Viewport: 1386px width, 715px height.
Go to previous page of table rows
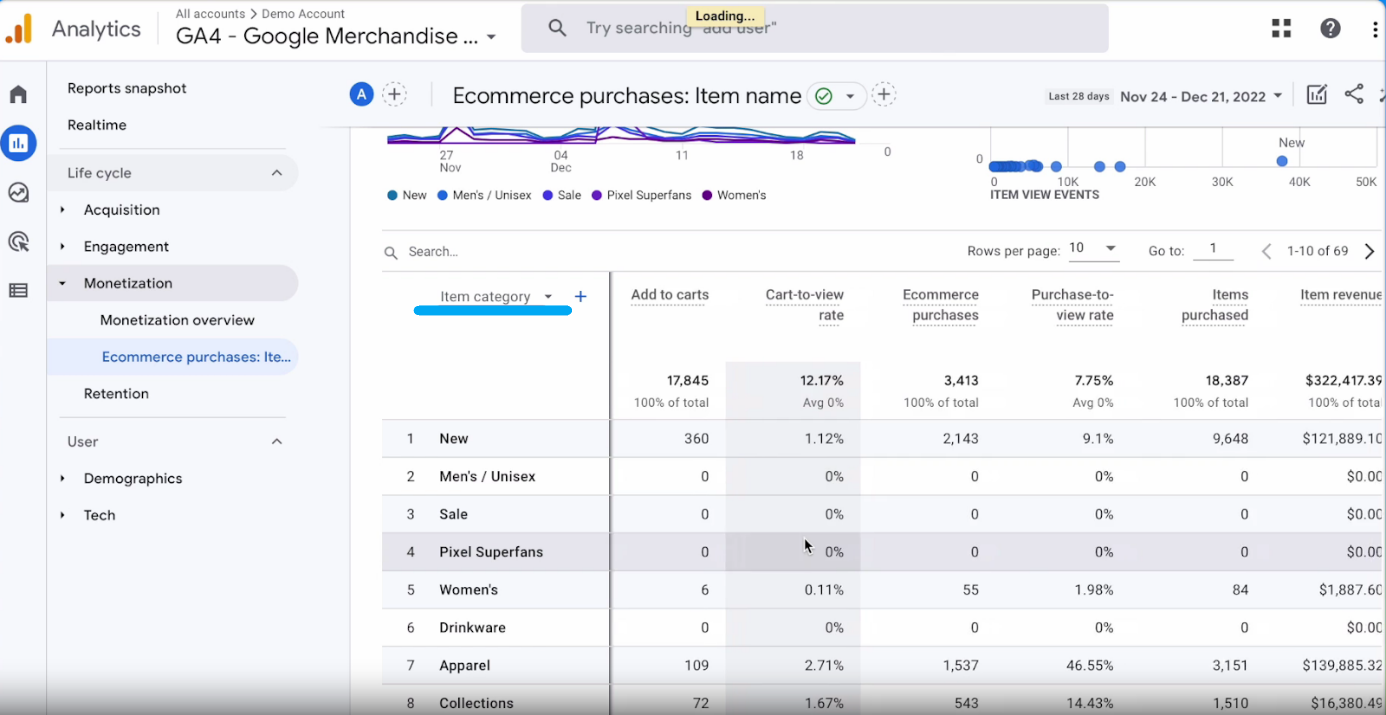click(1266, 251)
